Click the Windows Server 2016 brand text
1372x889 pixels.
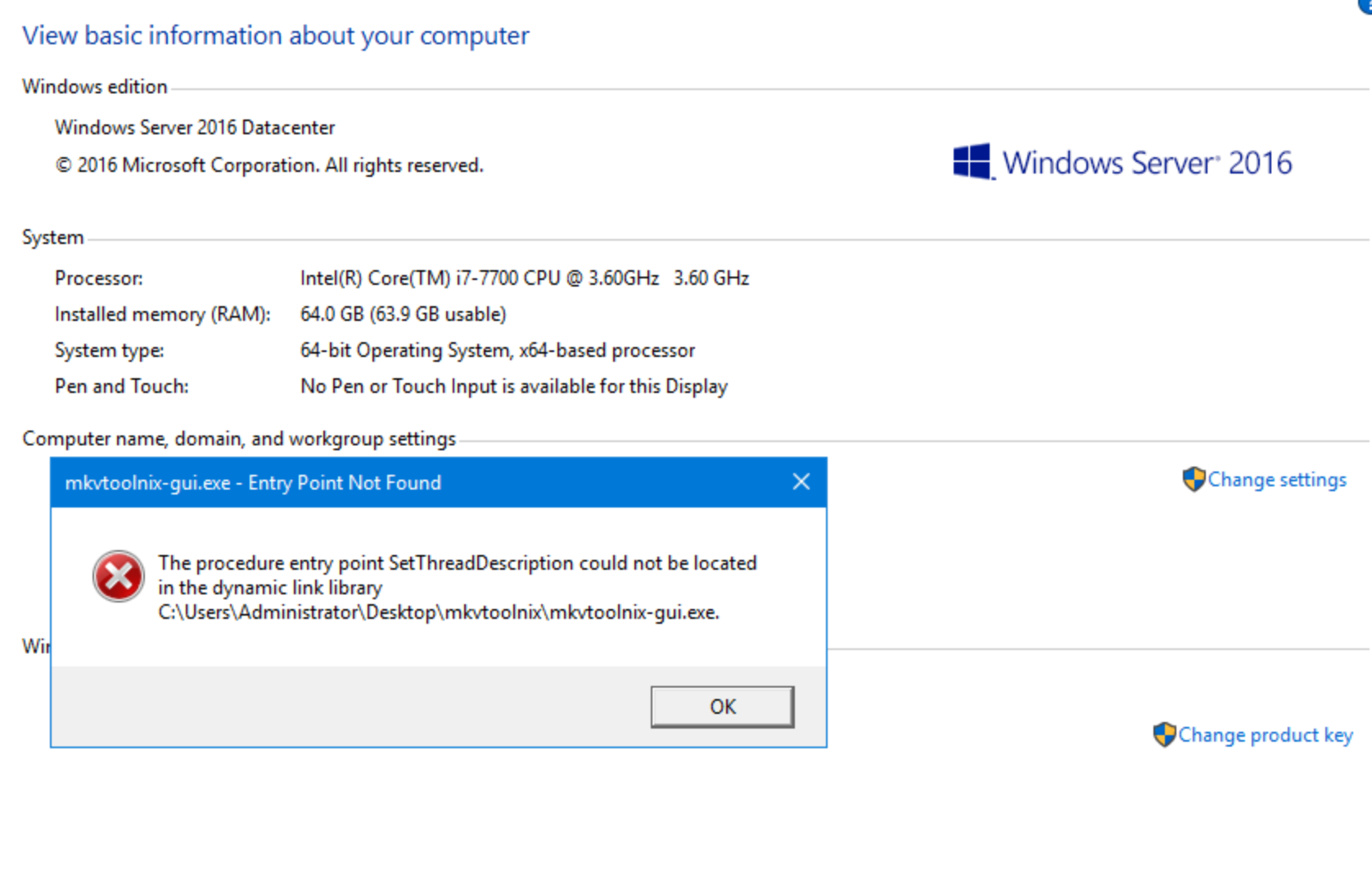[x=1147, y=163]
